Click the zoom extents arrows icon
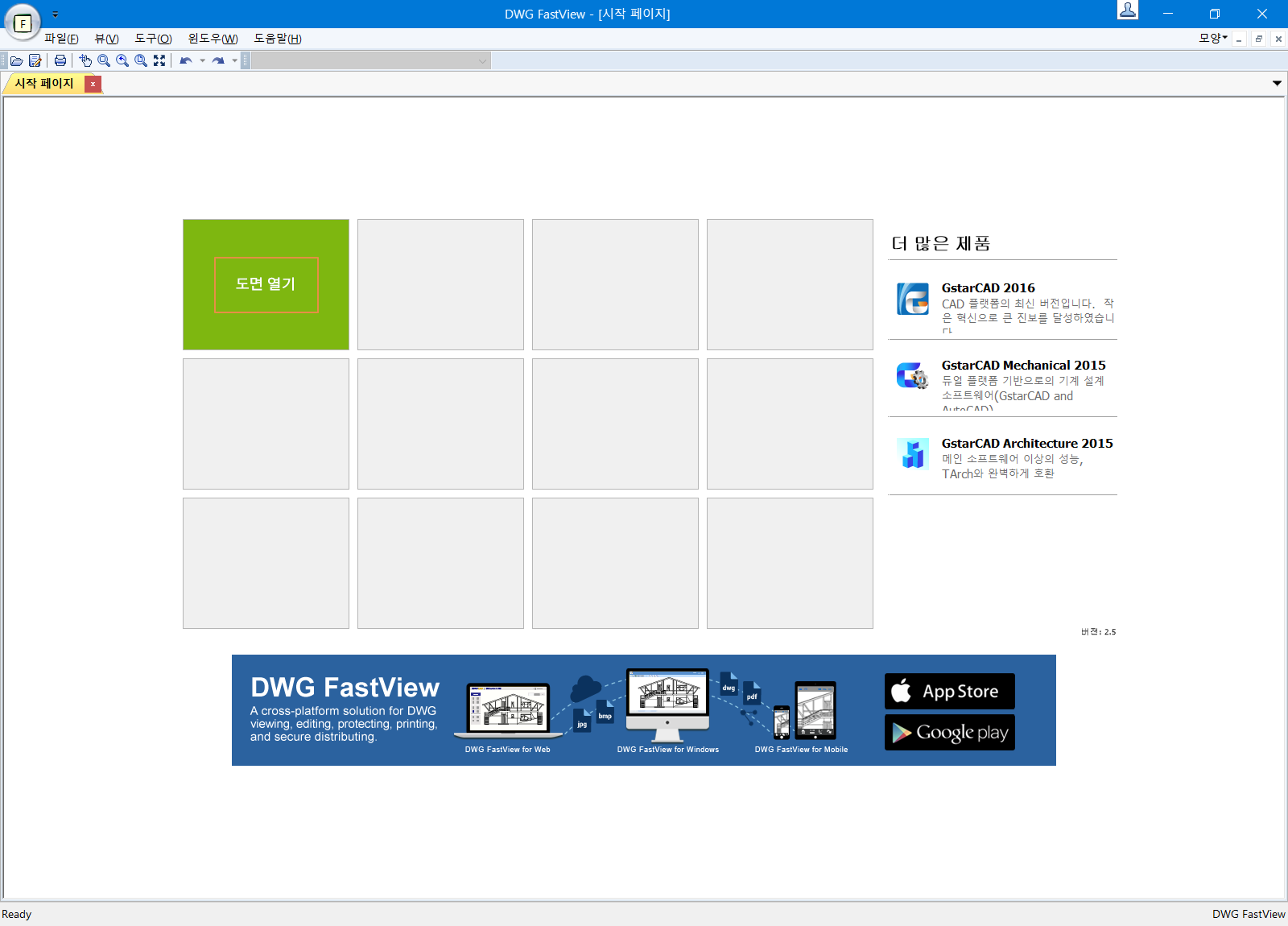This screenshot has height=926, width=1288. [159, 60]
